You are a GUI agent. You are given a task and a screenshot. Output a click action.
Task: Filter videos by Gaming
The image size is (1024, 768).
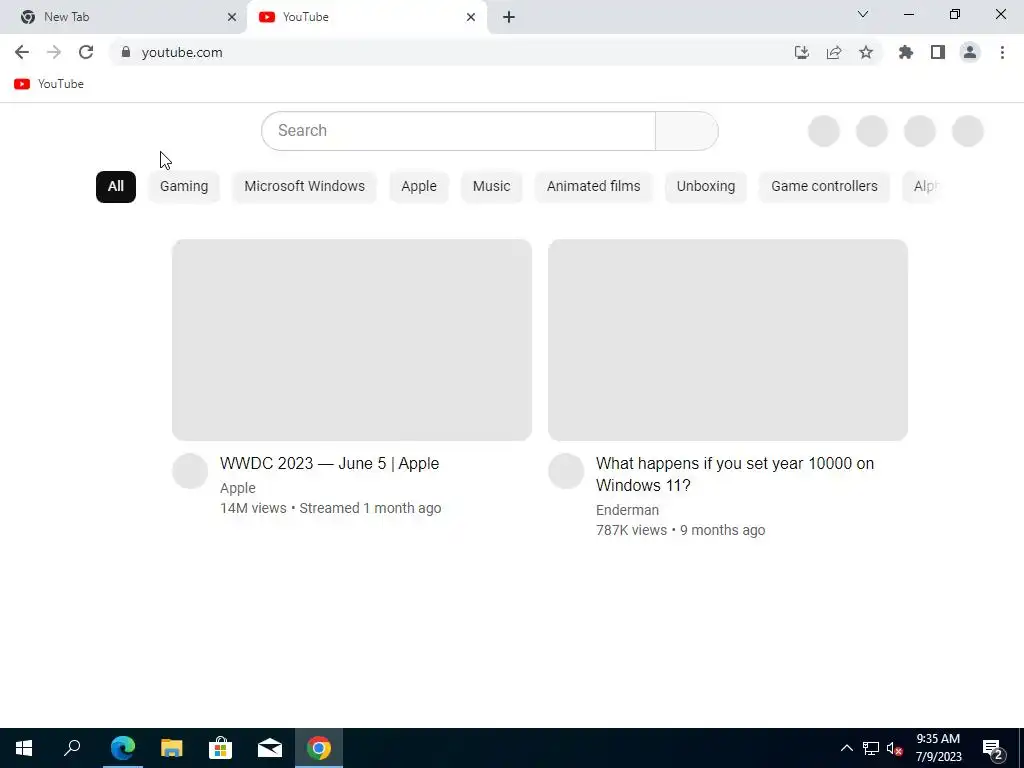(x=184, y=187)
